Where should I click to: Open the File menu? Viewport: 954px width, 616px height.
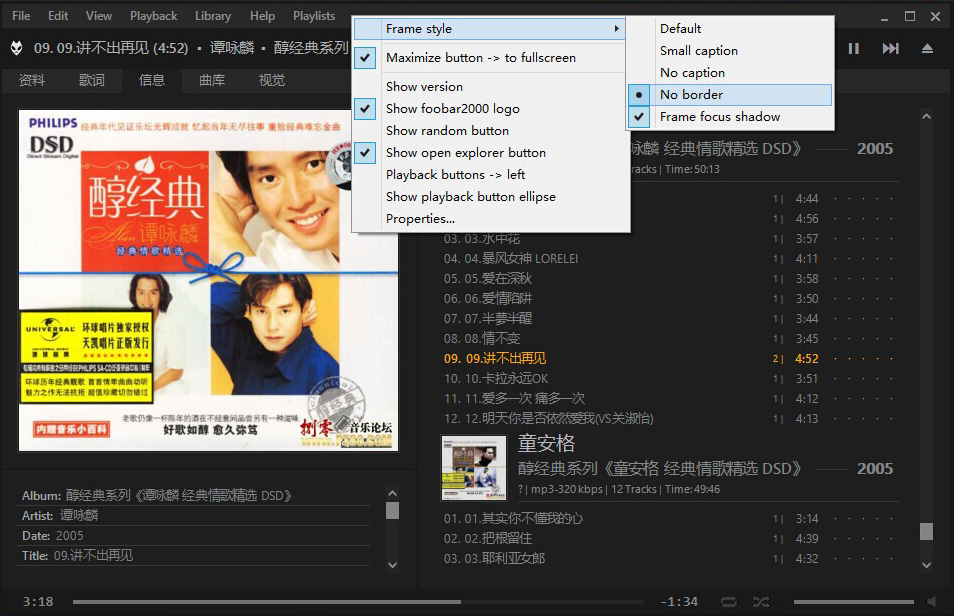(x=21, y=16)
